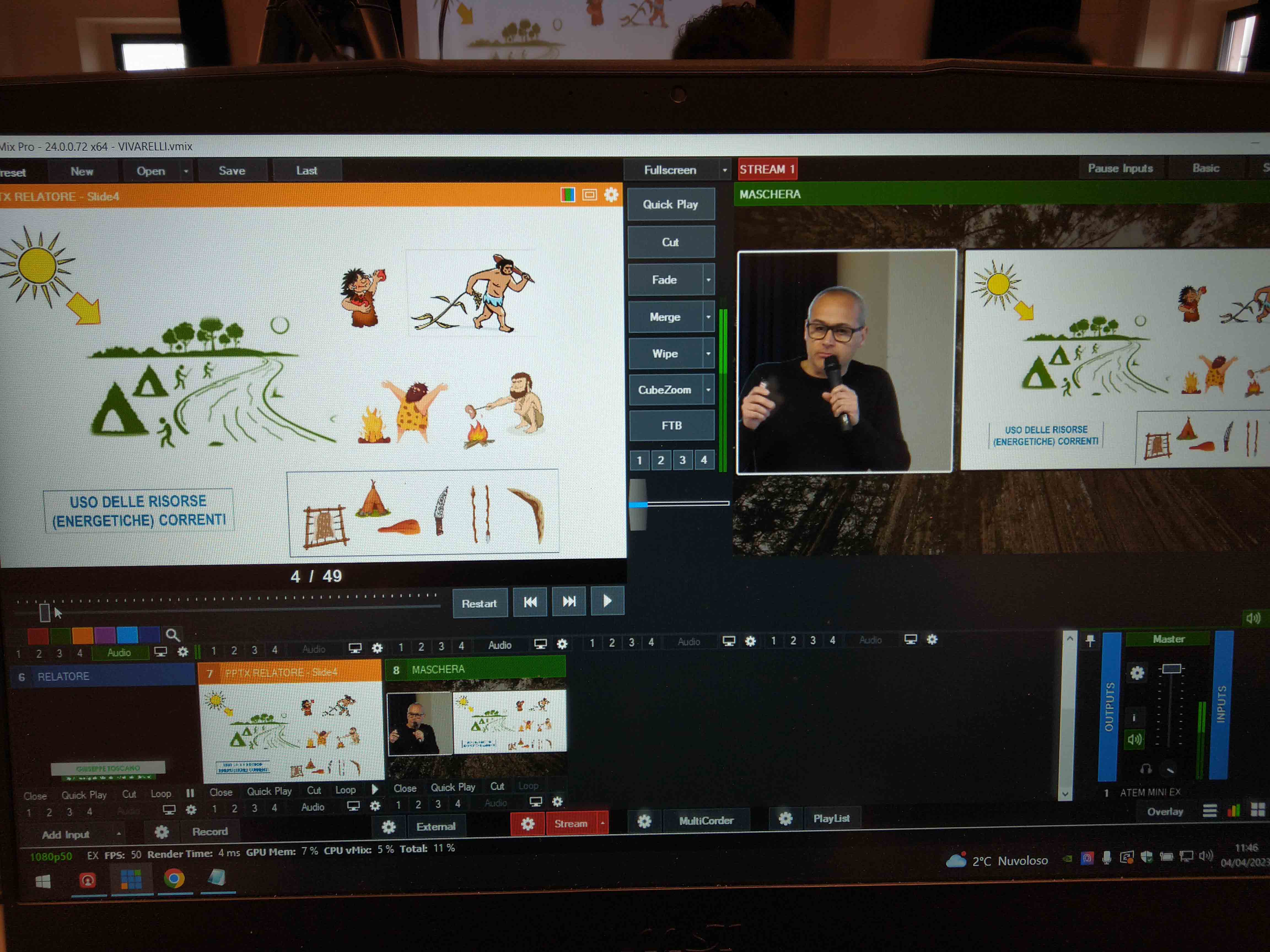Open preview input settings gear in orange header

pyautogui.click(x=612, y=195)
